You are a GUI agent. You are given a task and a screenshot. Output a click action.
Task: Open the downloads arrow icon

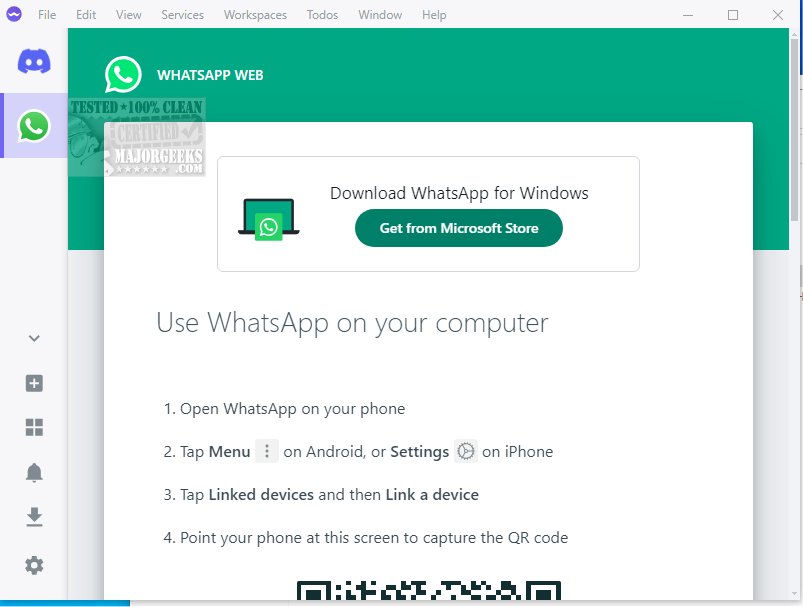(x=34, y=517)
